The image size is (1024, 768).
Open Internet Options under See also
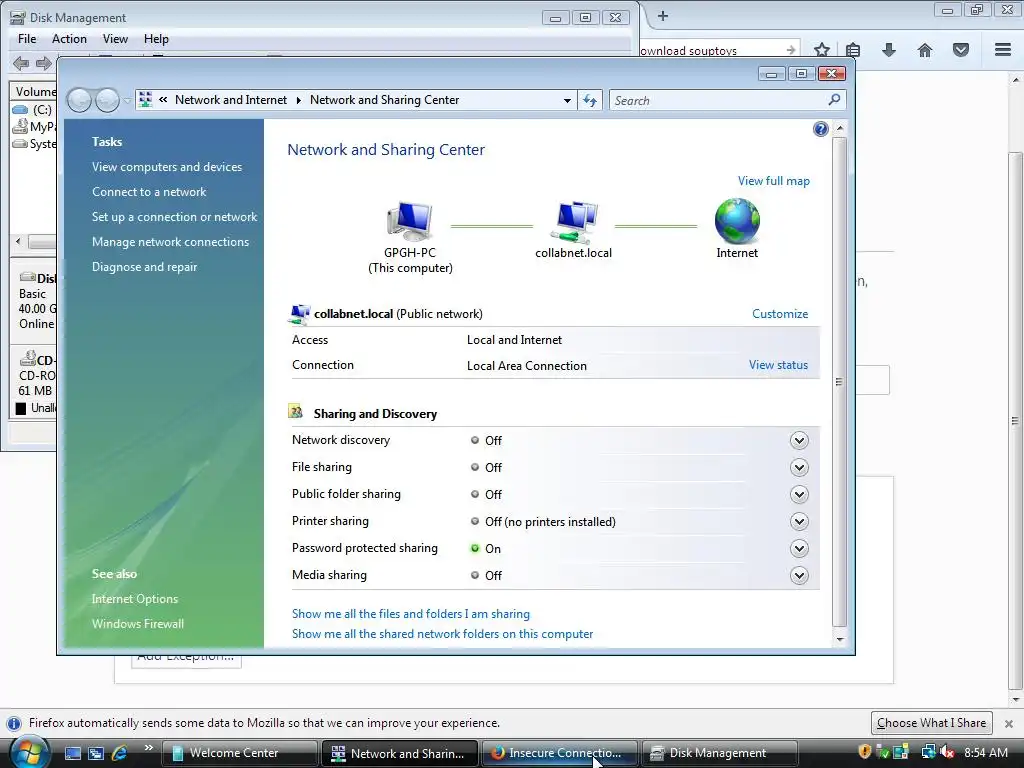click(135, 599)
